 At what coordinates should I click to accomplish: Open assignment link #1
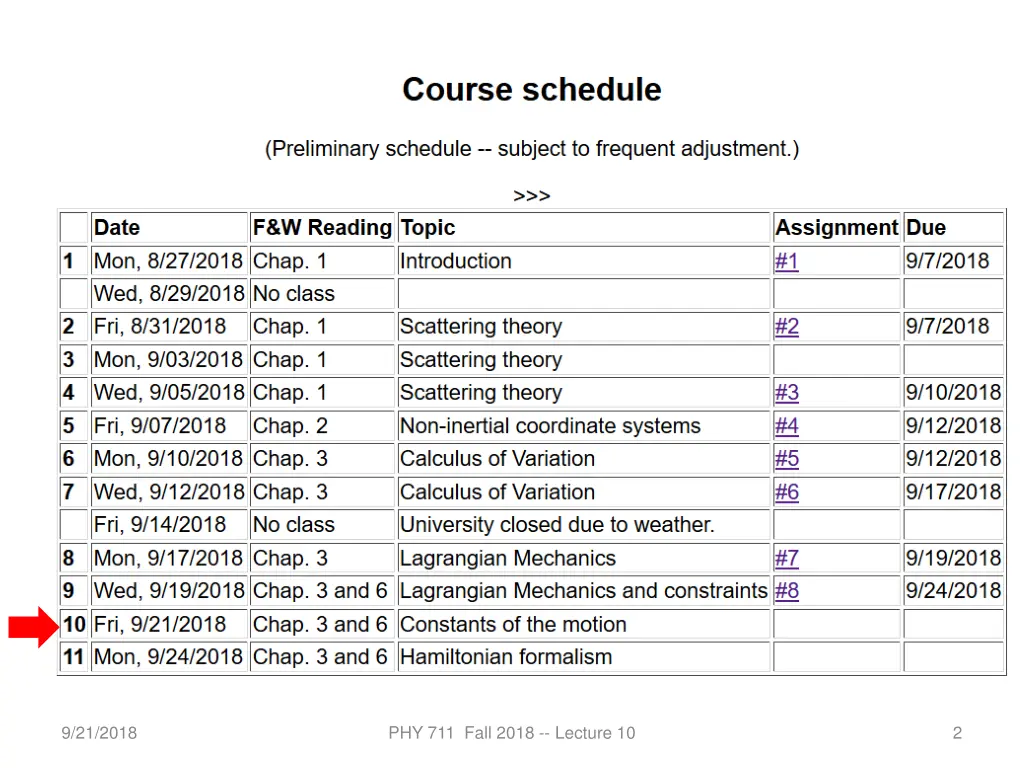pyautogui.click(x=786, y=261)
